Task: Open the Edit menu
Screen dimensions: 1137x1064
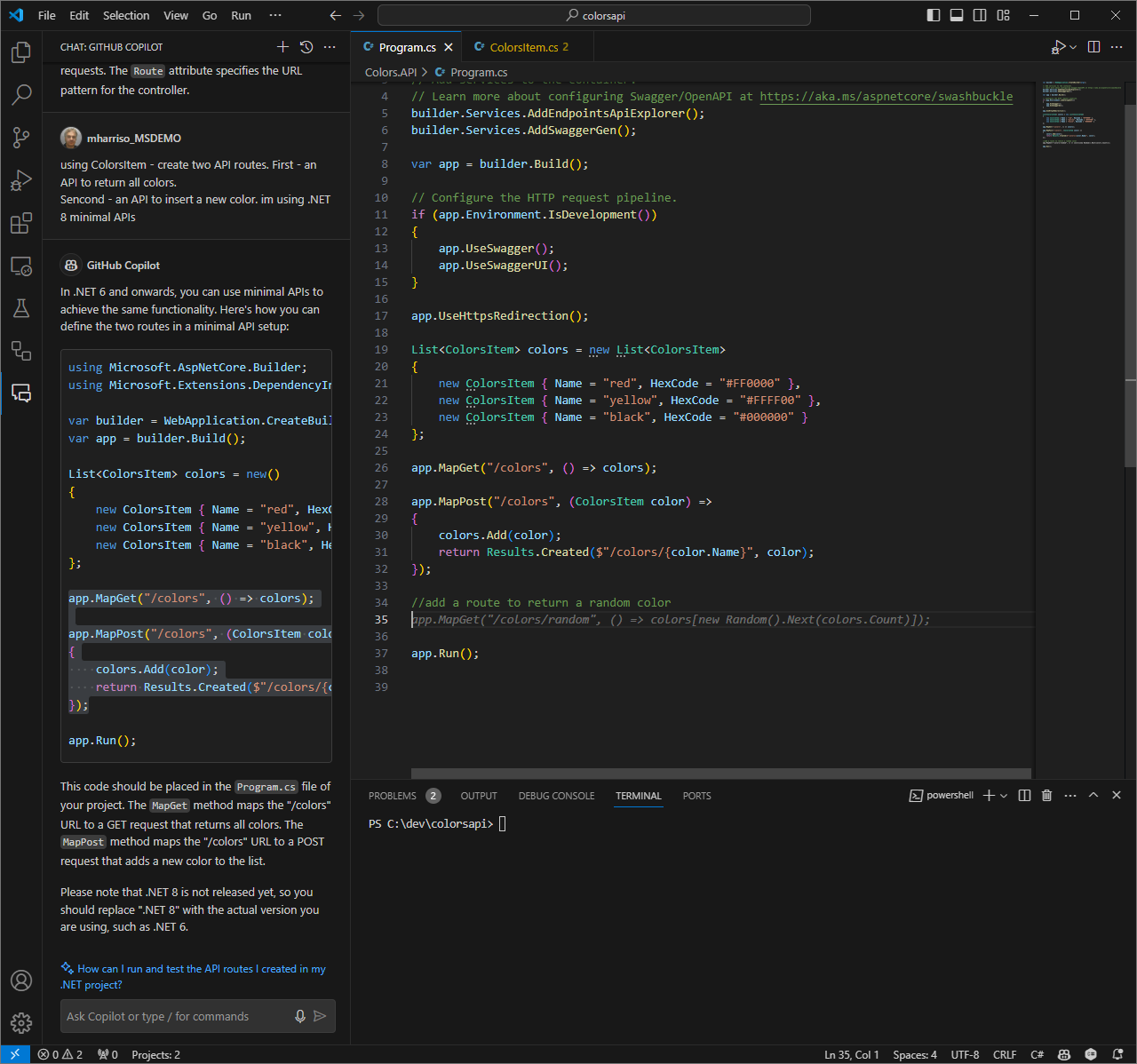Action: 79,15
